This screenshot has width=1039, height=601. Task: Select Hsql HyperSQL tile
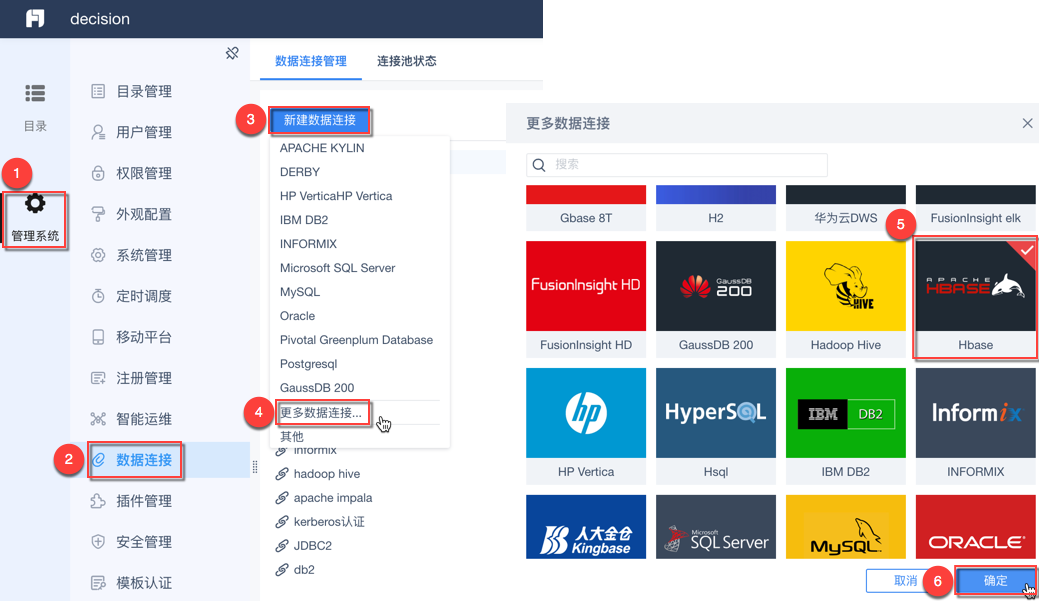click(x=716, y=426)
